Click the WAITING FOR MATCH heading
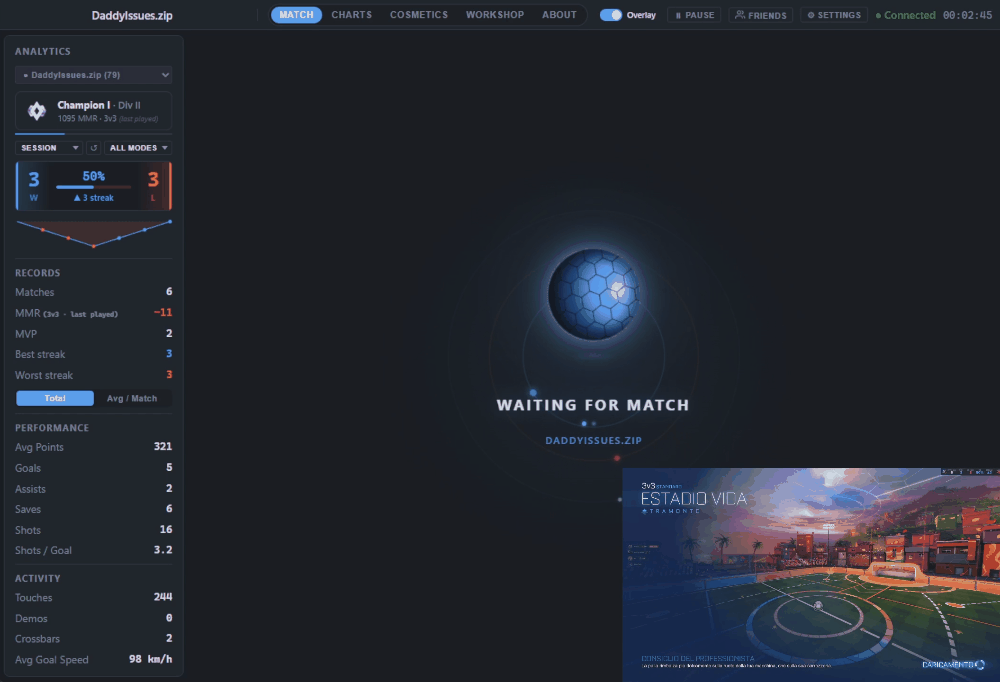This screenshot has height=682, width=1000. [592, 405]
